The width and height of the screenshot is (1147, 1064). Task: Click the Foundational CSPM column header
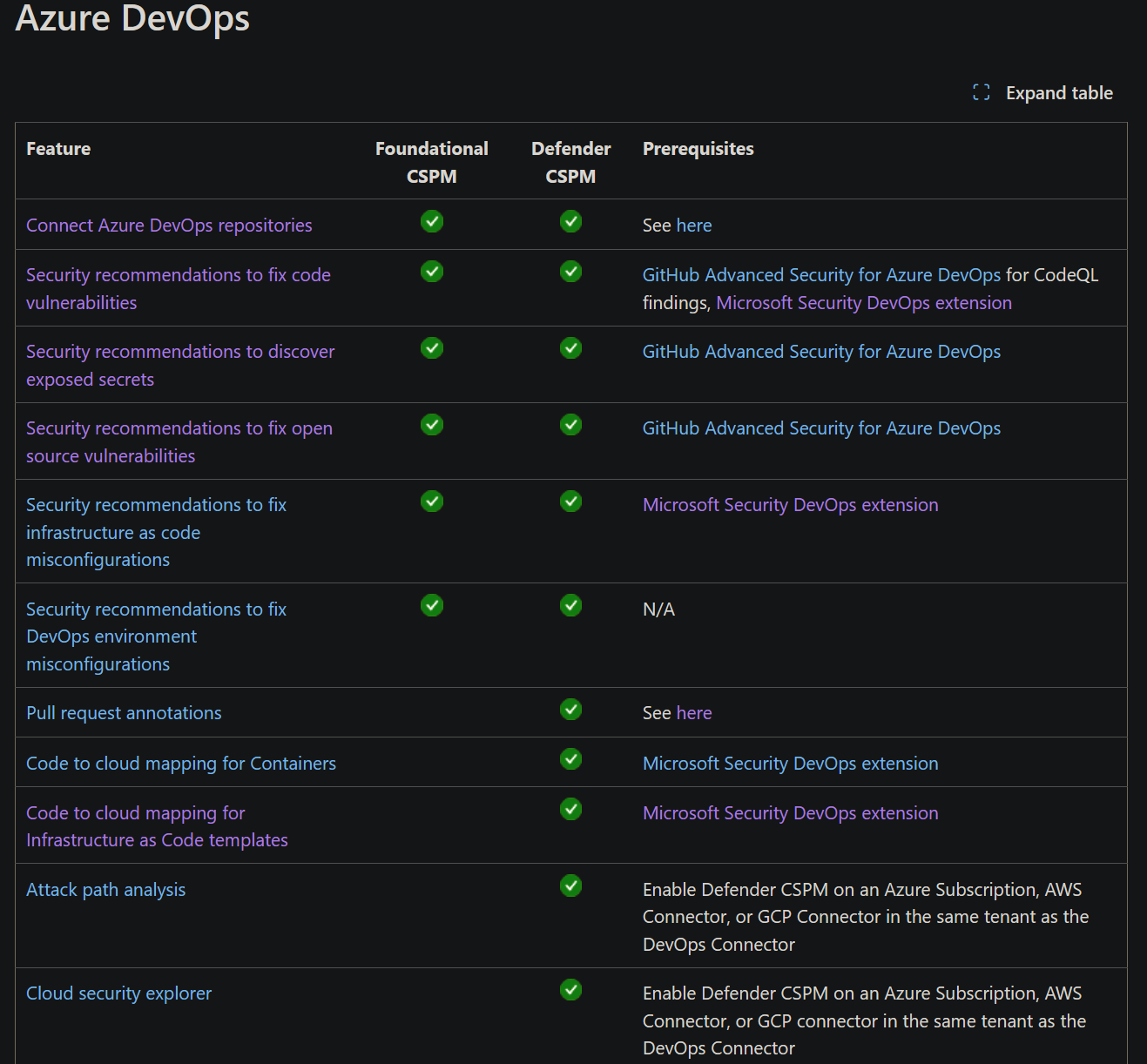click(x=432, y=162)
